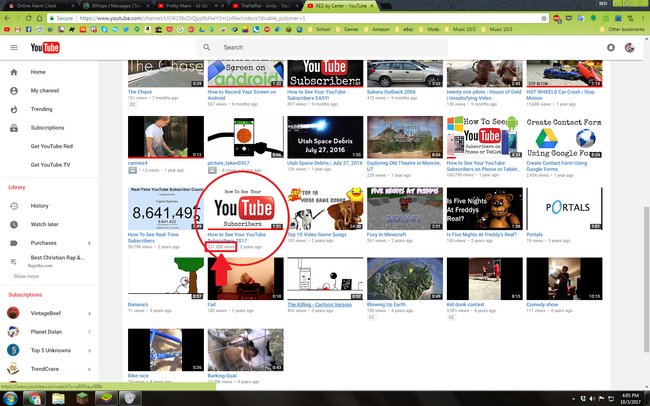Switch to Pretty Mami YouTube tab
The height and width of the screenshot is (406, 650).
189,6
